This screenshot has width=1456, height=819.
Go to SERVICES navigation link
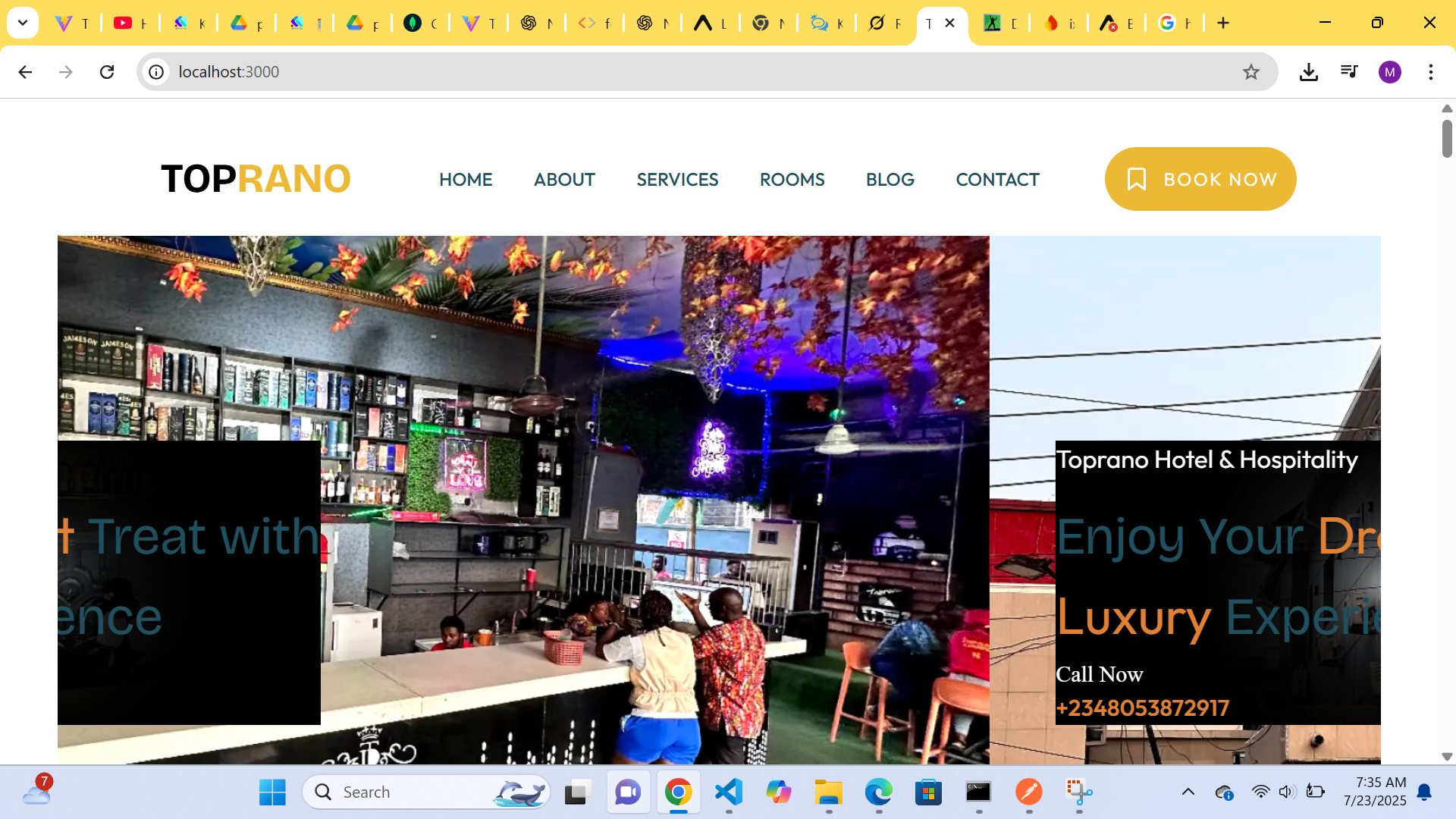676,180
